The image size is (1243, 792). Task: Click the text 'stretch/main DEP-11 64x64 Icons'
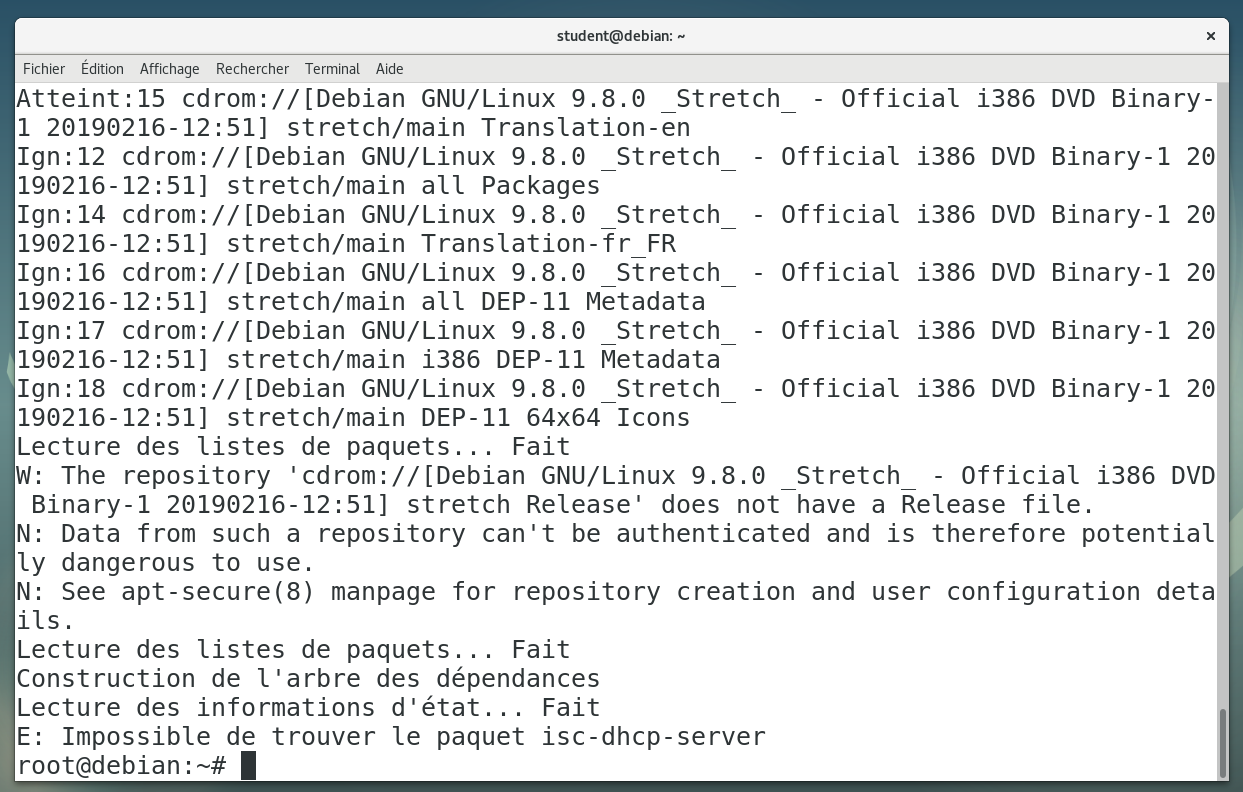click(x=458, y=418)
